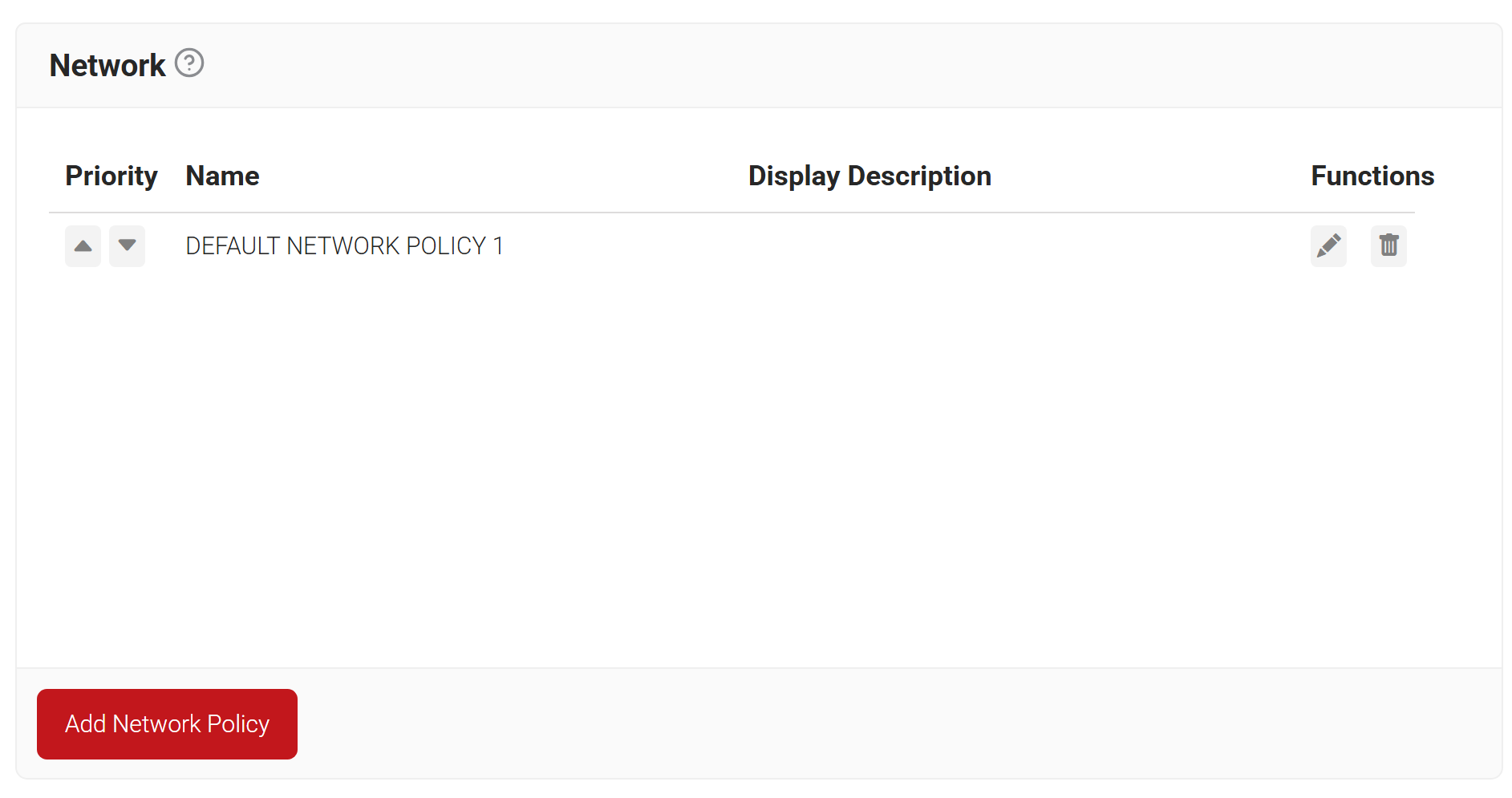Click the Network section heading
This screenshot has width=1512, height=798.
[x=107, y=65]
